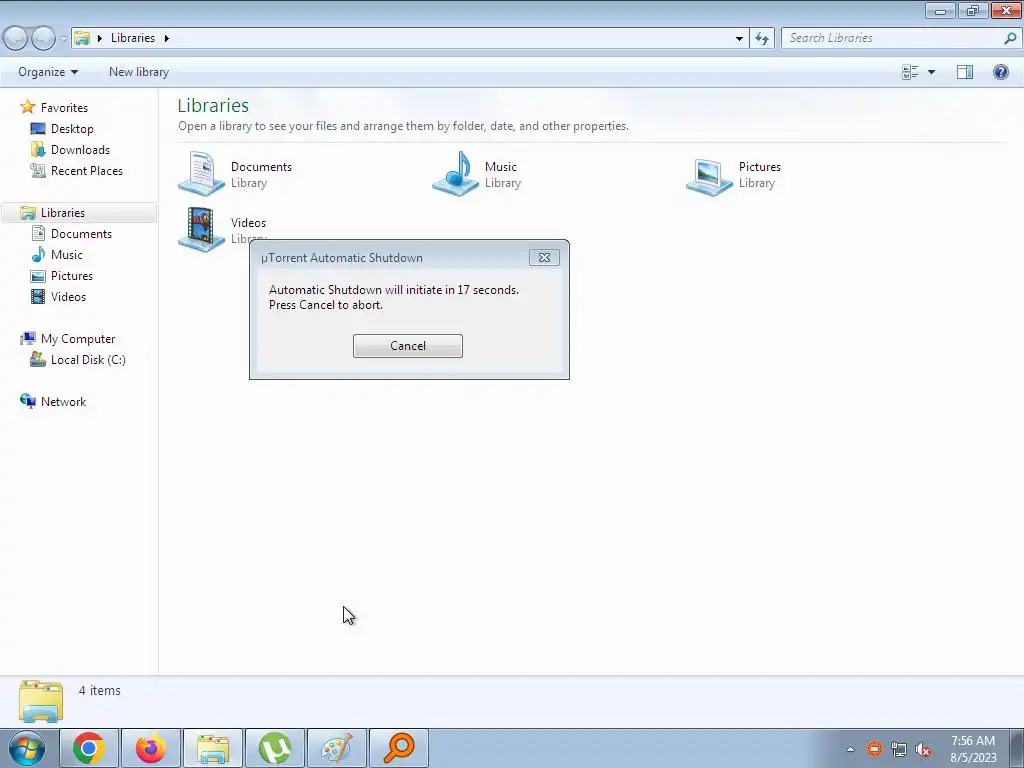Open the Pictures library icon

pyautogui.click(x=709, y=176)
